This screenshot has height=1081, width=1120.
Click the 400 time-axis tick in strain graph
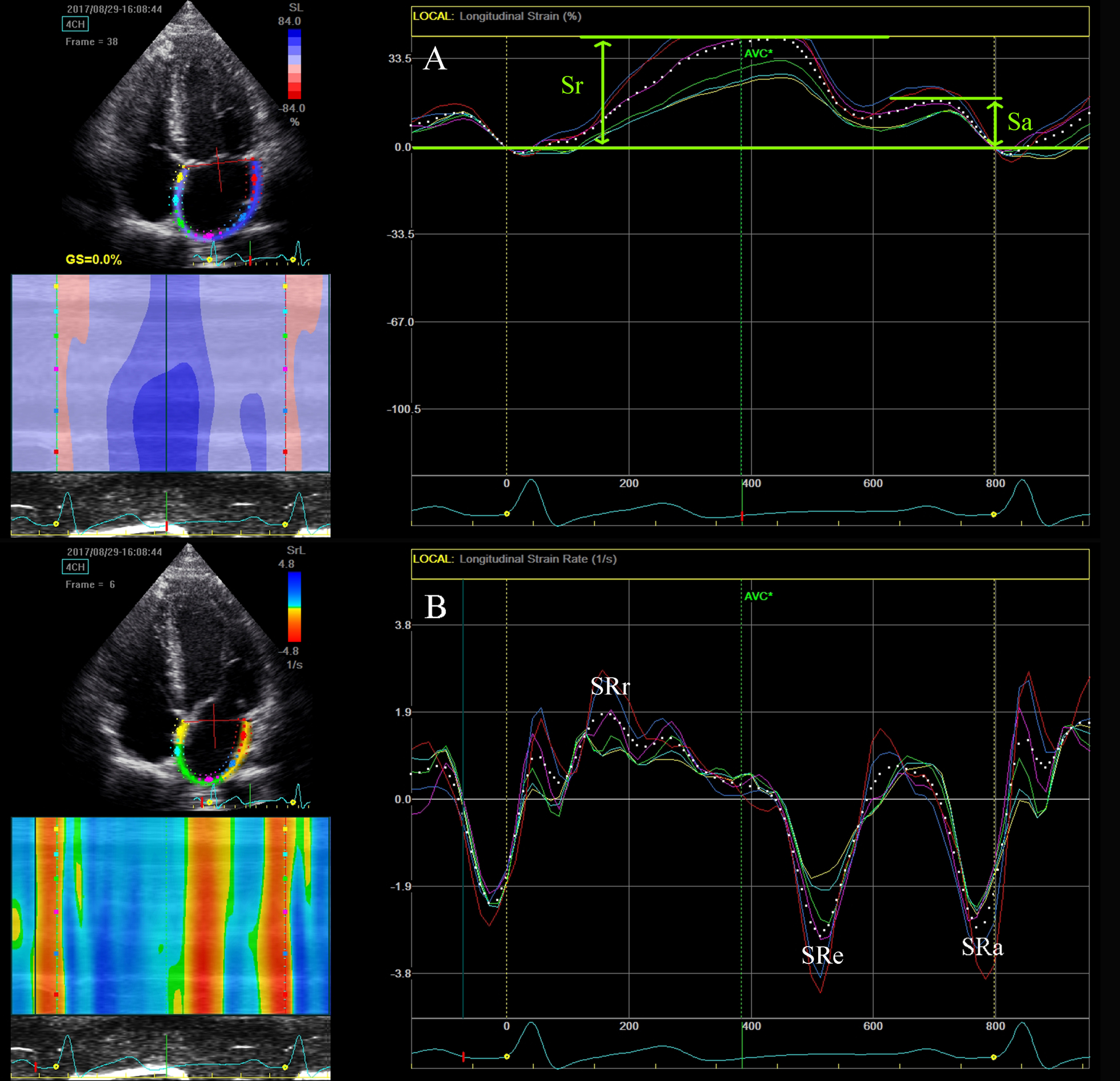(x=751, y=483)
